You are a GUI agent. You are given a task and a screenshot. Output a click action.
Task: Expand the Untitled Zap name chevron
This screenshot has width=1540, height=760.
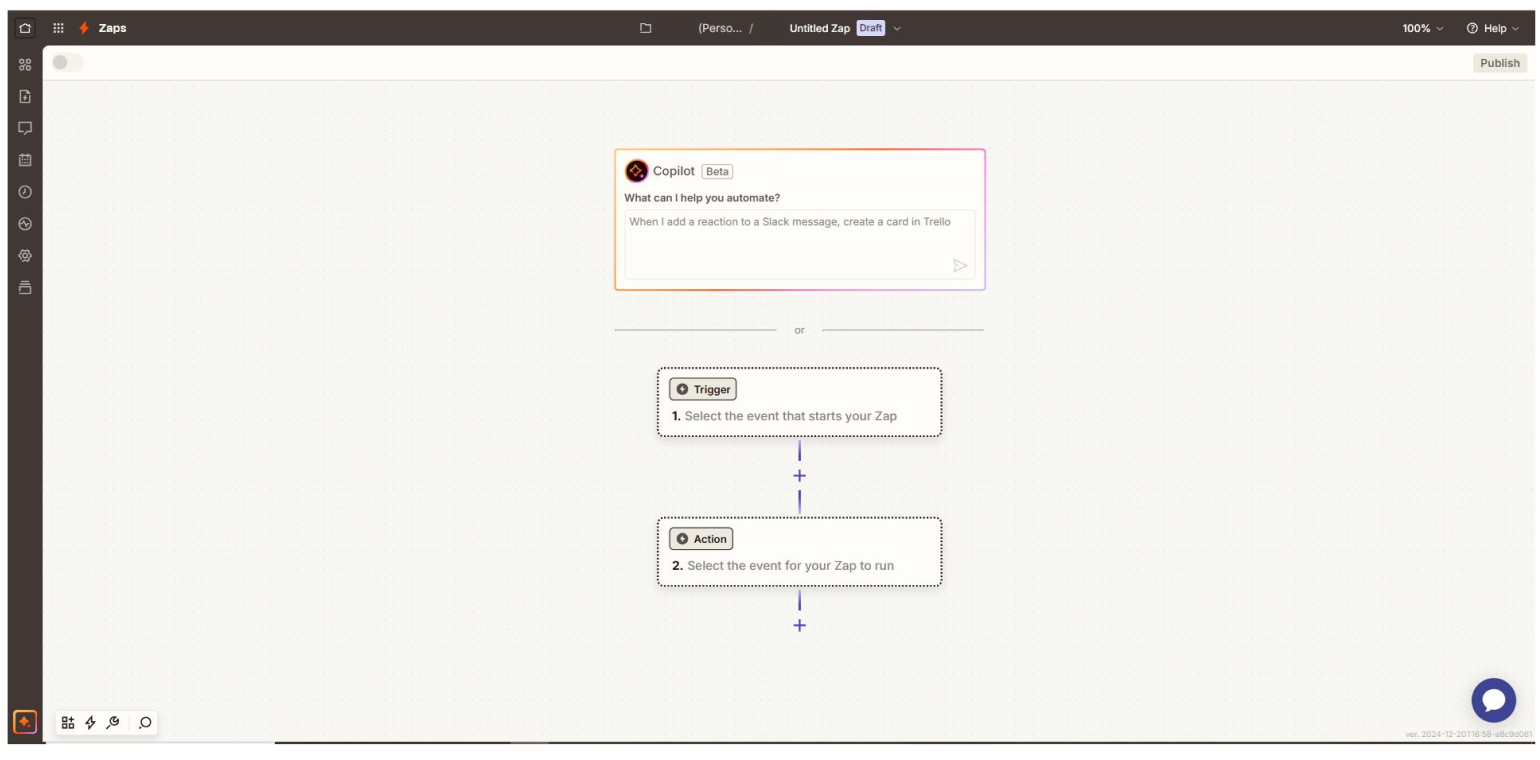[x=897, y=28]
